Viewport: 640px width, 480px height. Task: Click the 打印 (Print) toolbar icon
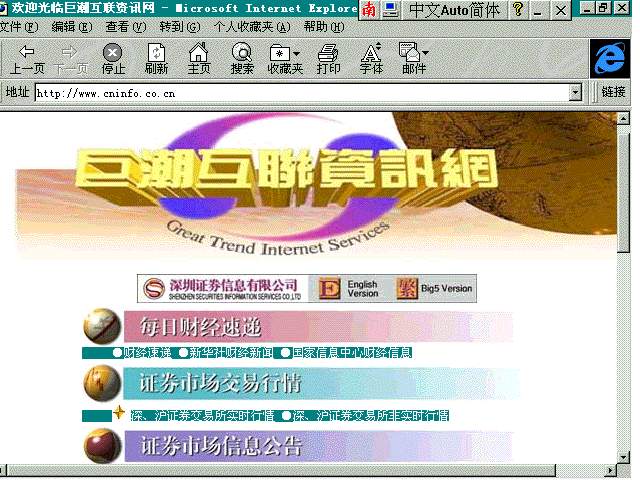(x=328, y=59)
